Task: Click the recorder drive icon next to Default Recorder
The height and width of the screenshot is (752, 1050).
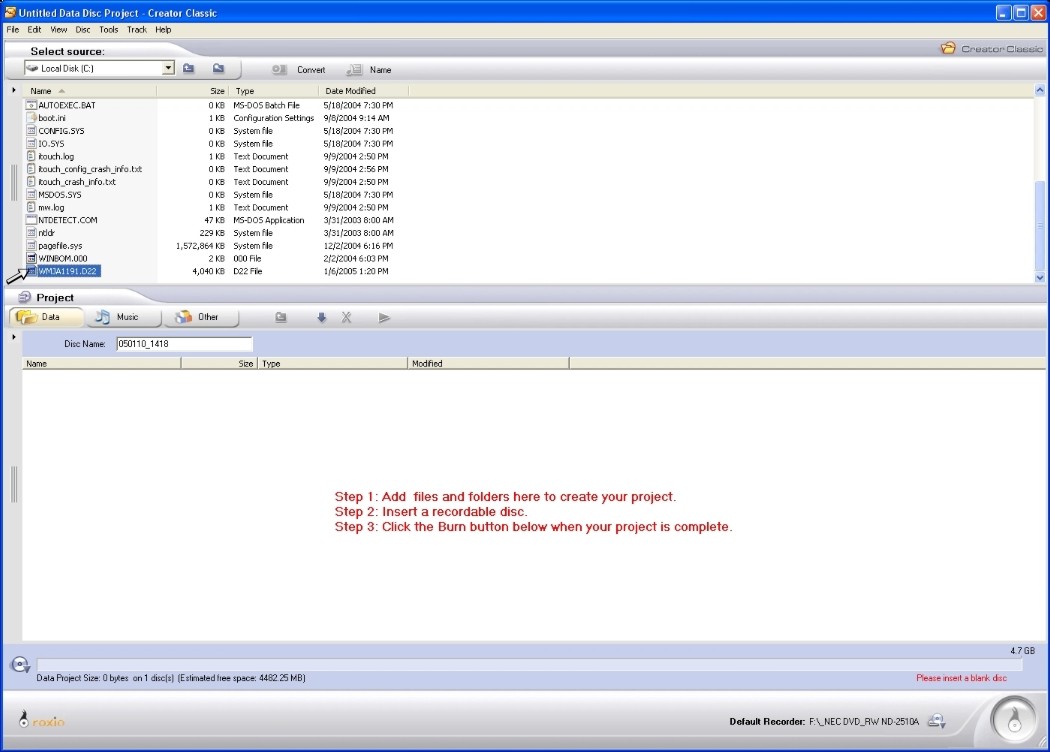Action: pos(936,721)
